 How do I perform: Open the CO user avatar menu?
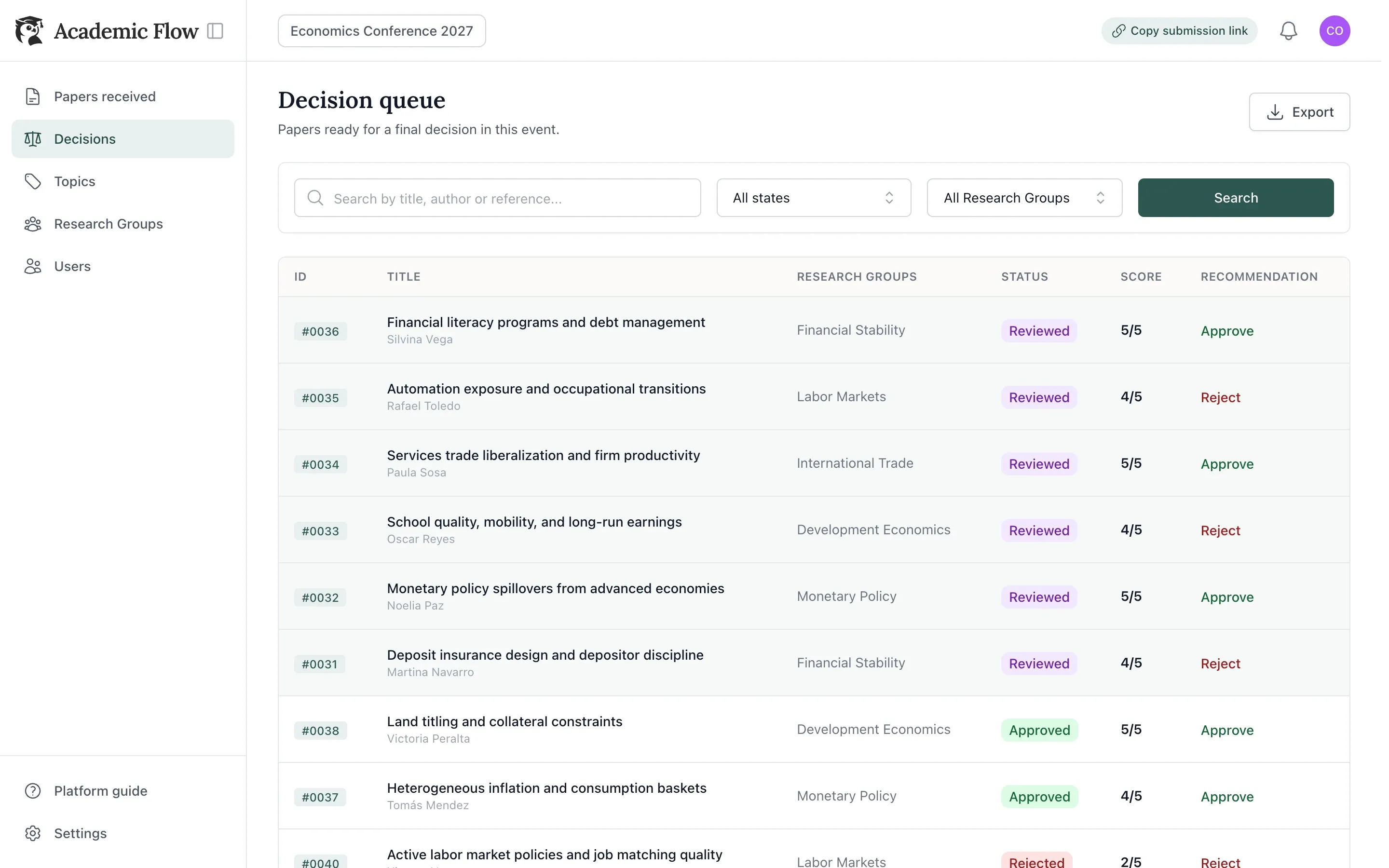[1334, 31]
